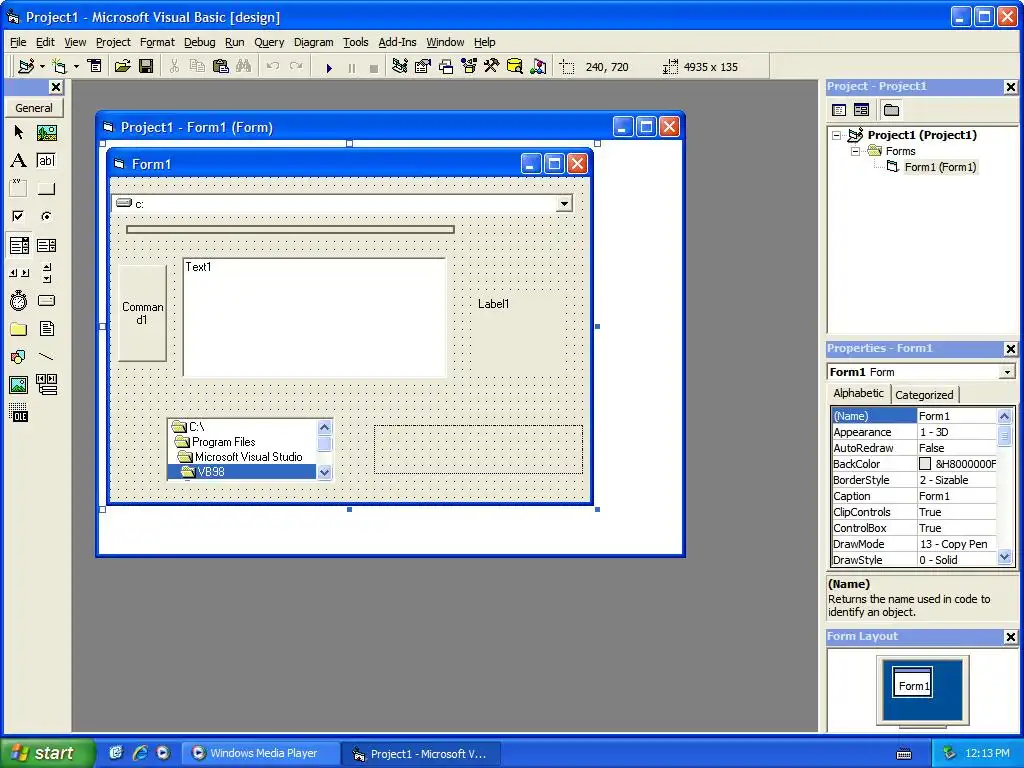Select the PictureBox control tool
This screenshot has height=768, width=1024.
pyautogui.click(x=46, y=133)
